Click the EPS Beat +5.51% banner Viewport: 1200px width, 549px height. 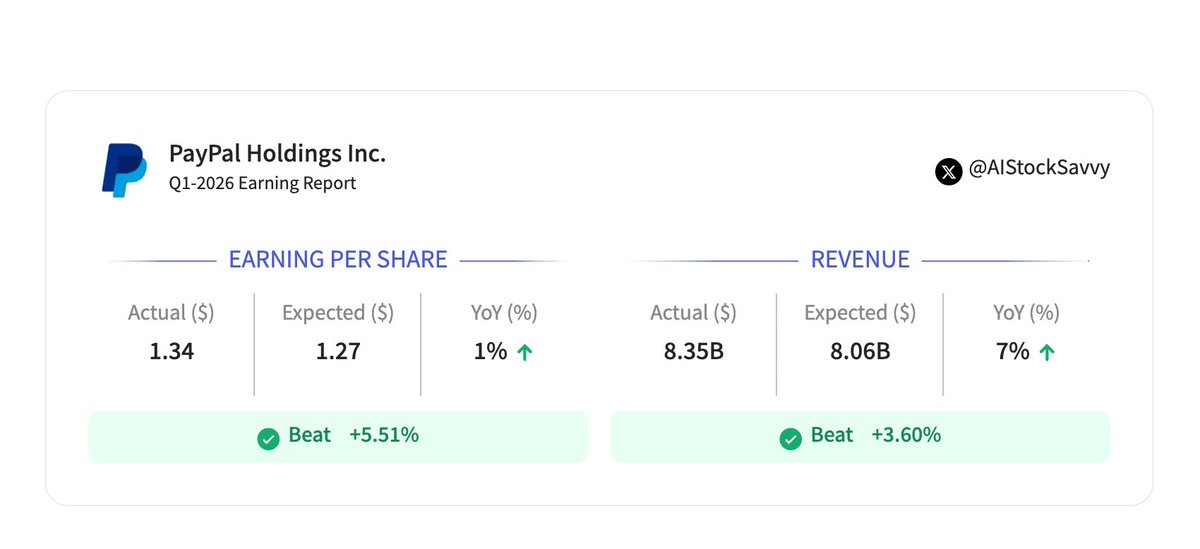pyautogui.click(x=338, y=436)
